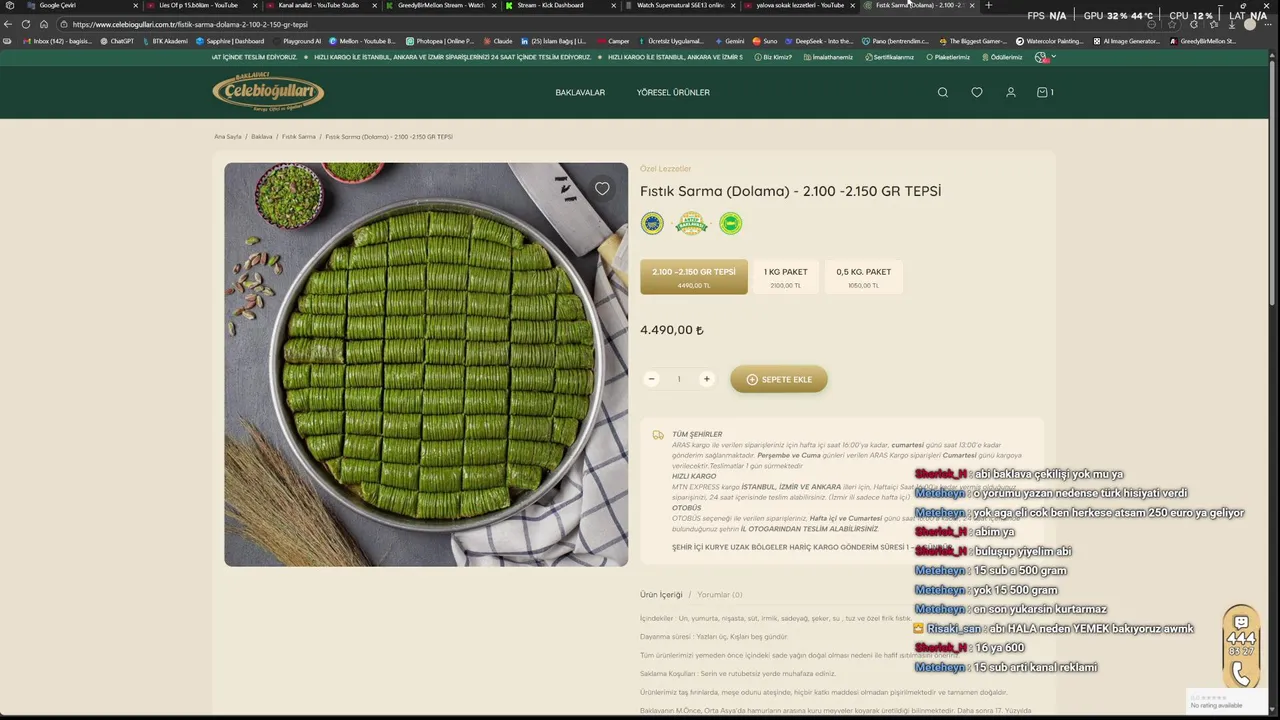1280x720 pixels.
Task: Open the Inbox (142) bookmark
Action: pyautogui.click(x=56, y=41)
